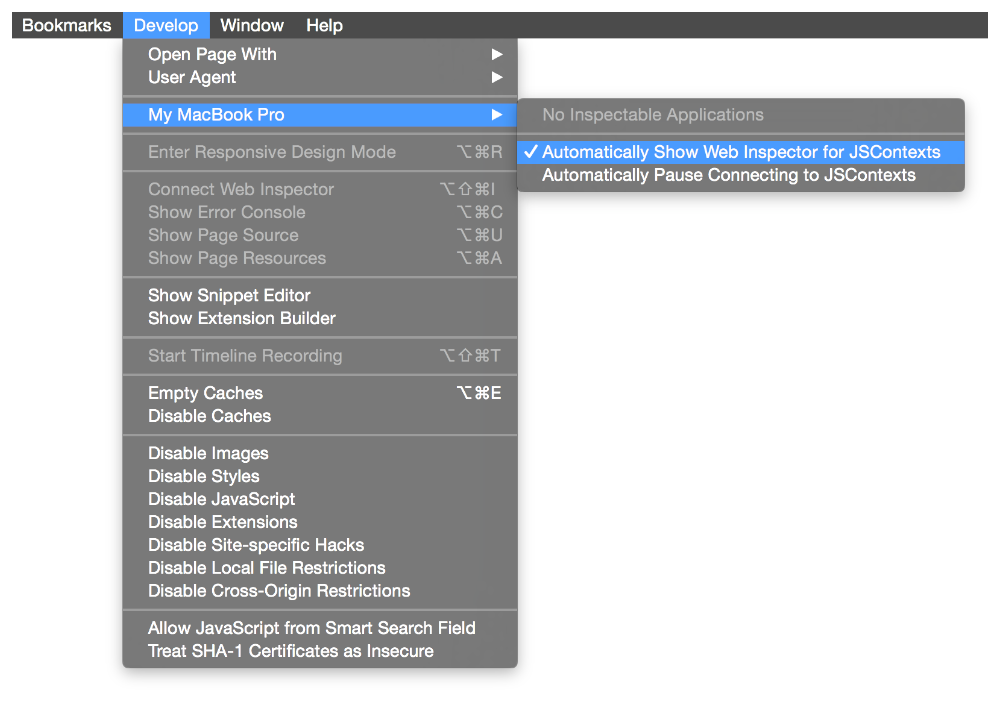Viewport: 1000px width, 702px height.
Task: Enable Automatically Pause Connecting to JSContexts
Action: (728, 175)
